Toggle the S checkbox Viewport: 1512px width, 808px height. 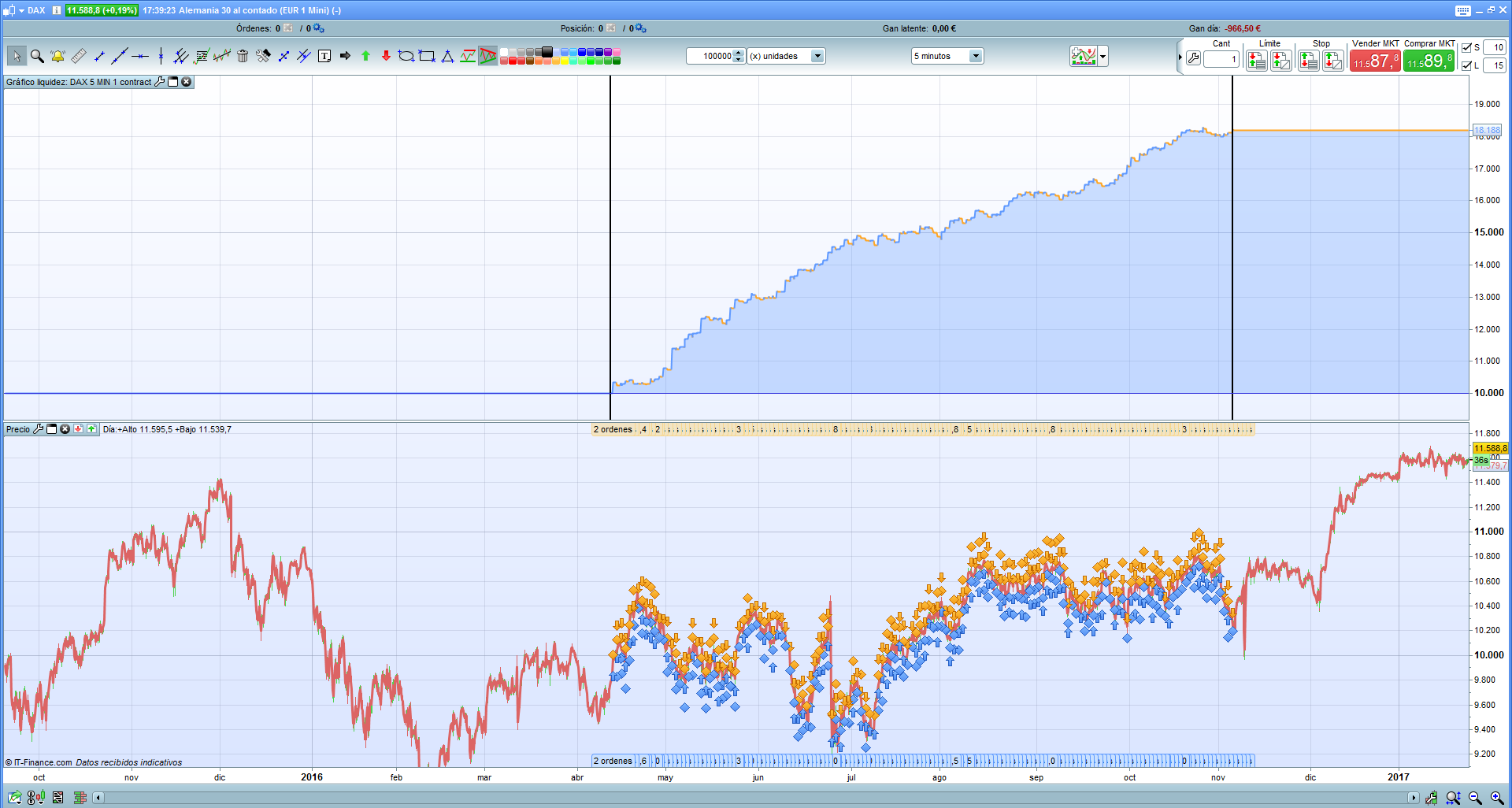click(1466, 48)
